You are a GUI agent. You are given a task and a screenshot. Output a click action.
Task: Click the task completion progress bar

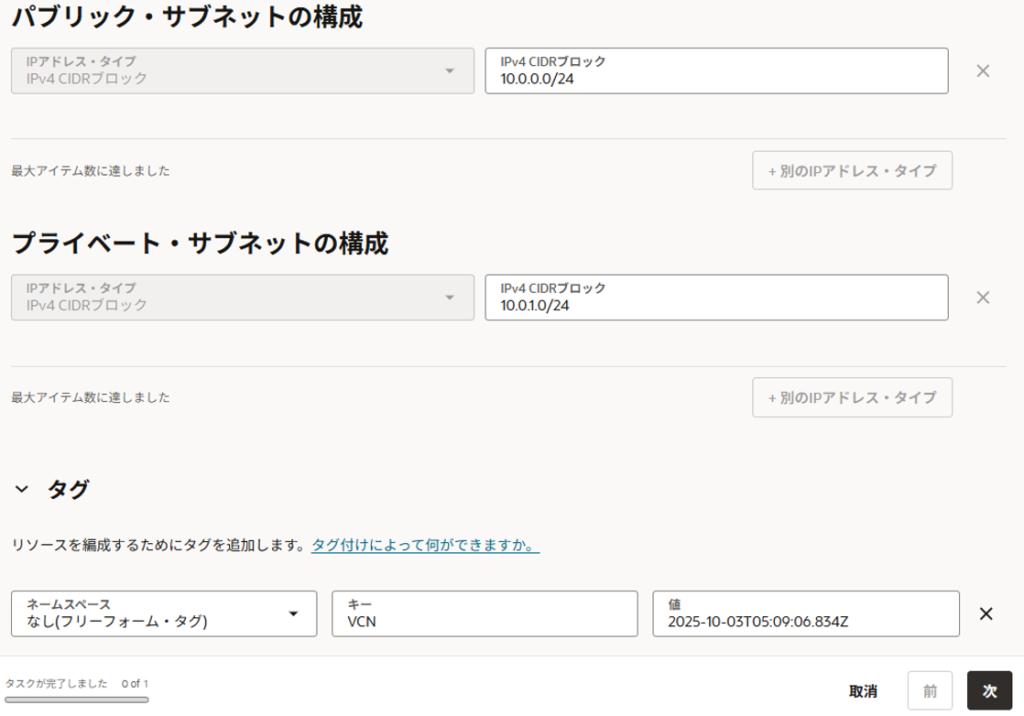[76, 700]
